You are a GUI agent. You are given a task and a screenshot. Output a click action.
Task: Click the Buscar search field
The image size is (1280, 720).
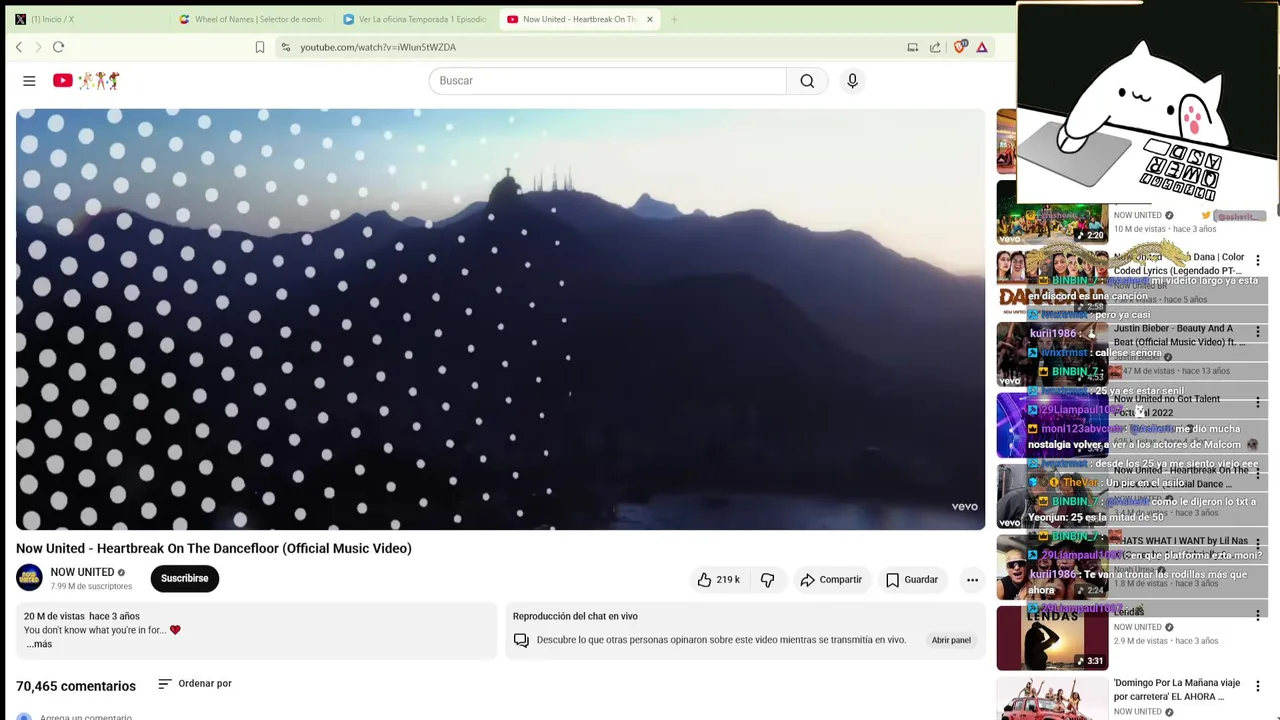[607, 81]
